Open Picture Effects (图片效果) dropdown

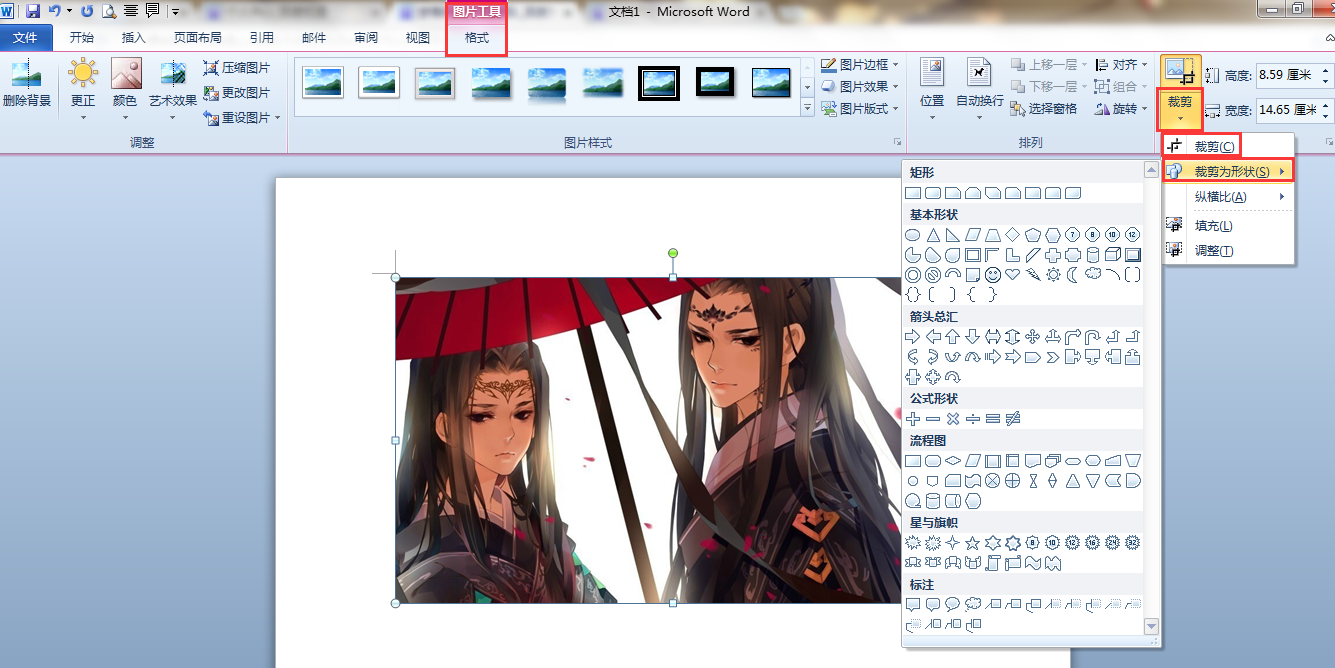[x=860, y=86]
